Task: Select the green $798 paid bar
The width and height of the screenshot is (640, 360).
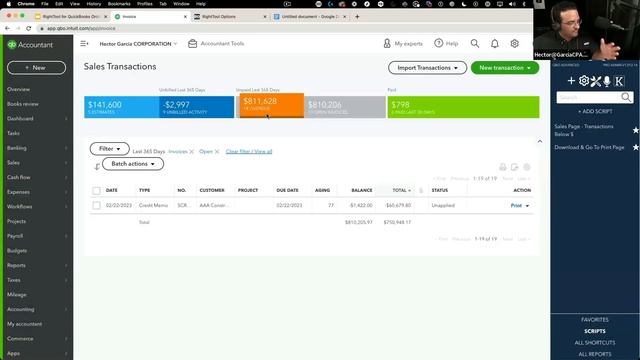Action: (x=463, y=107)
